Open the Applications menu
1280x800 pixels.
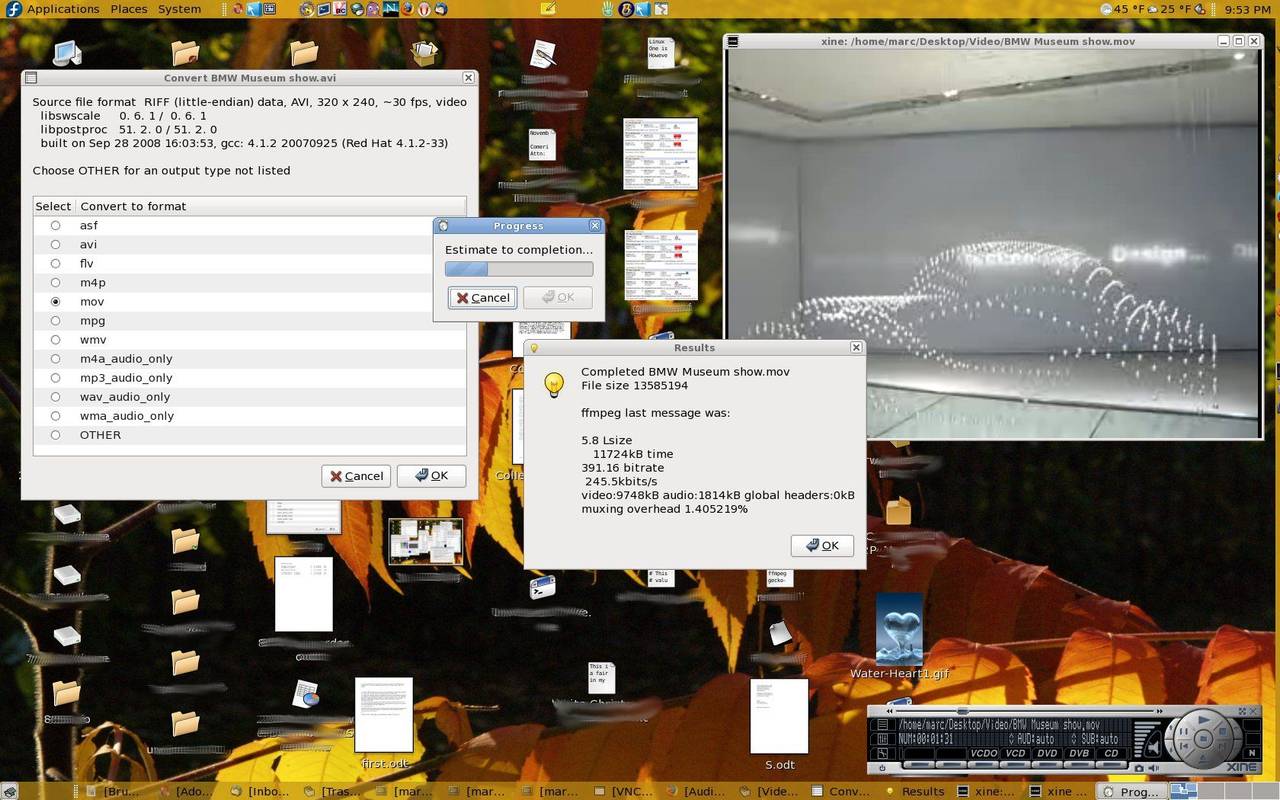click(63, 9)
